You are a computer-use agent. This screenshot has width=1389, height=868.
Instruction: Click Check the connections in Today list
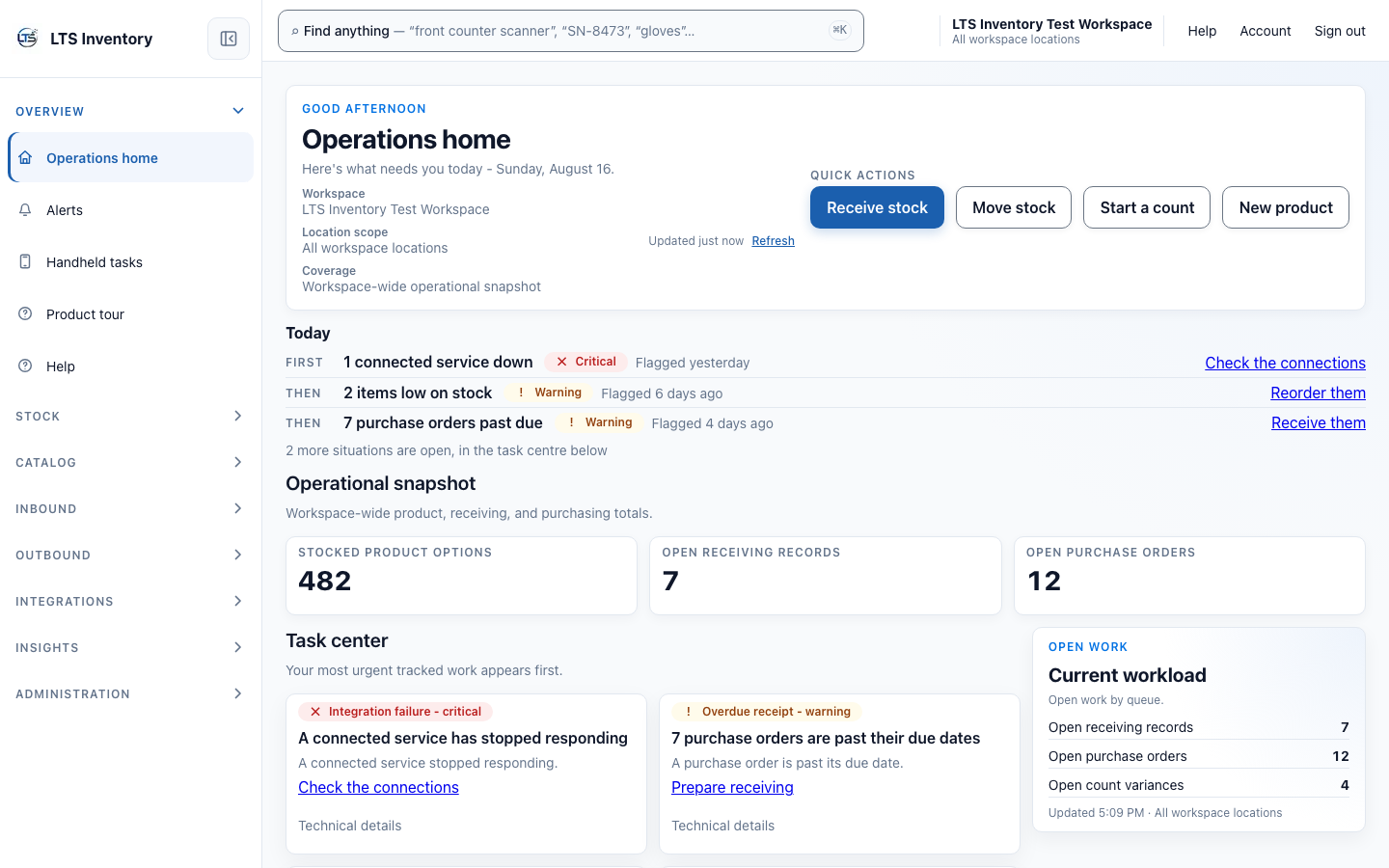[1285, 363]
